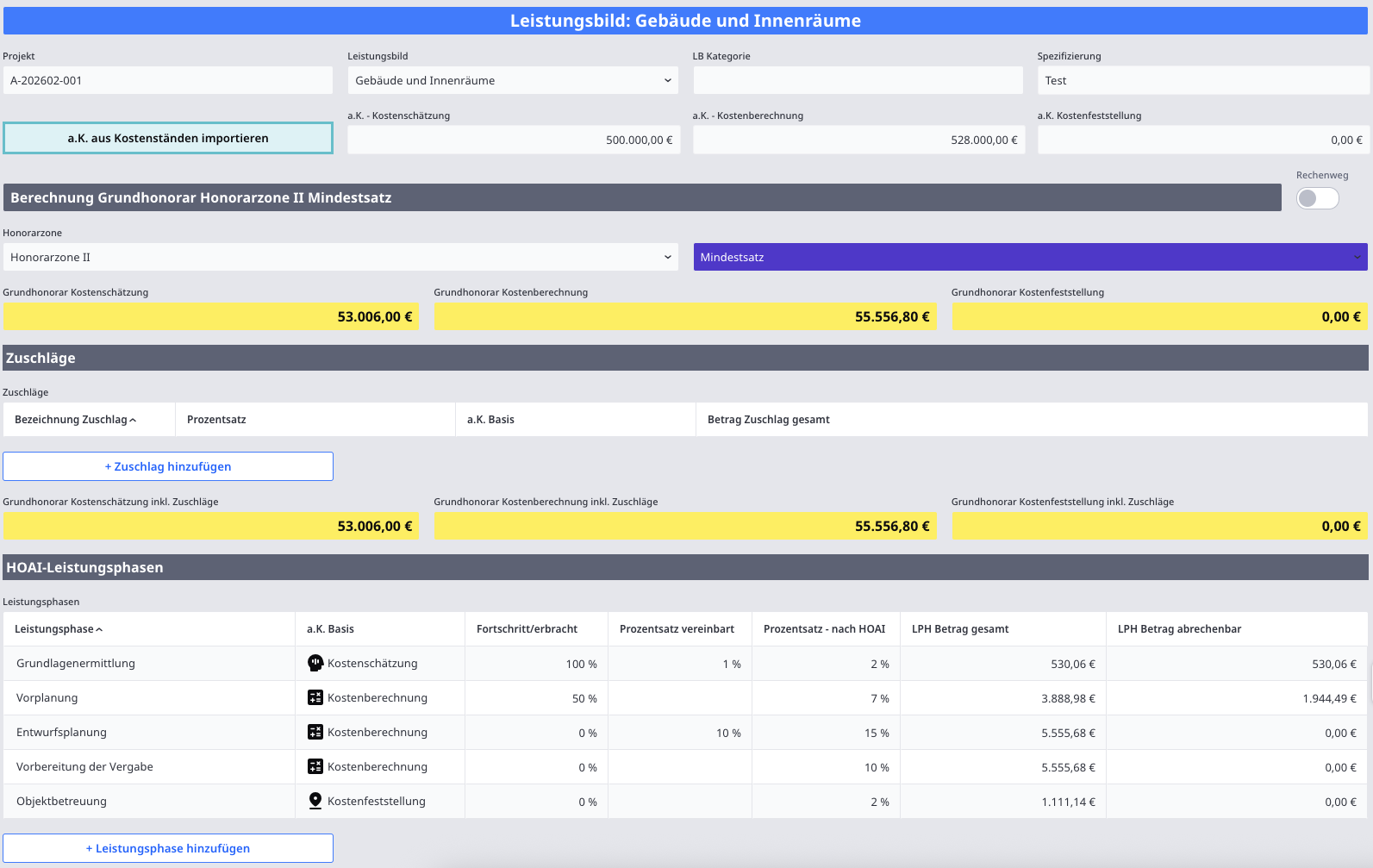Viewport: 1373px width, 868px height.
Task: Click the calculator icon in Vorplanung row
Action: point(315,697)
